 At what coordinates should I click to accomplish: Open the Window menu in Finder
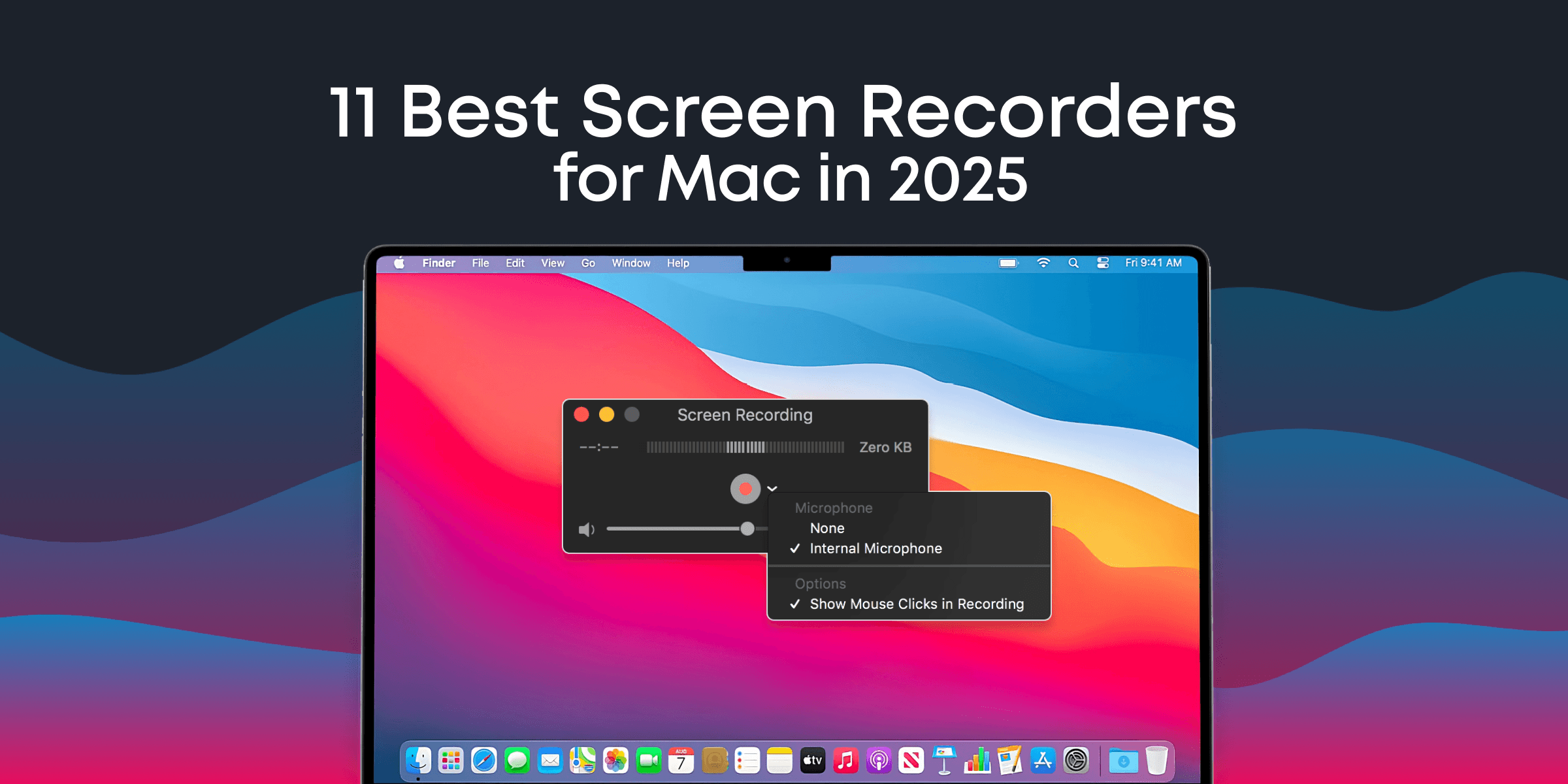point(631,263)
